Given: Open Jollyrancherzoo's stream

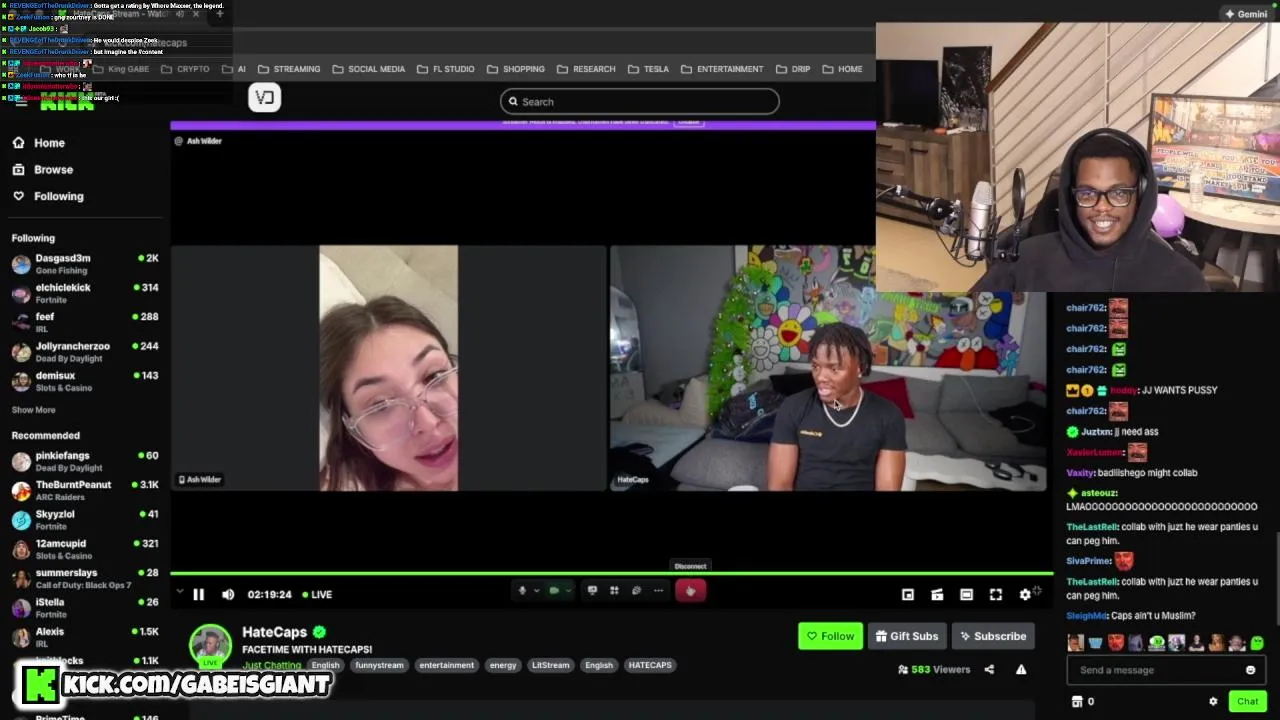Looking at the screenshot, I should click(x=85, y=352).
